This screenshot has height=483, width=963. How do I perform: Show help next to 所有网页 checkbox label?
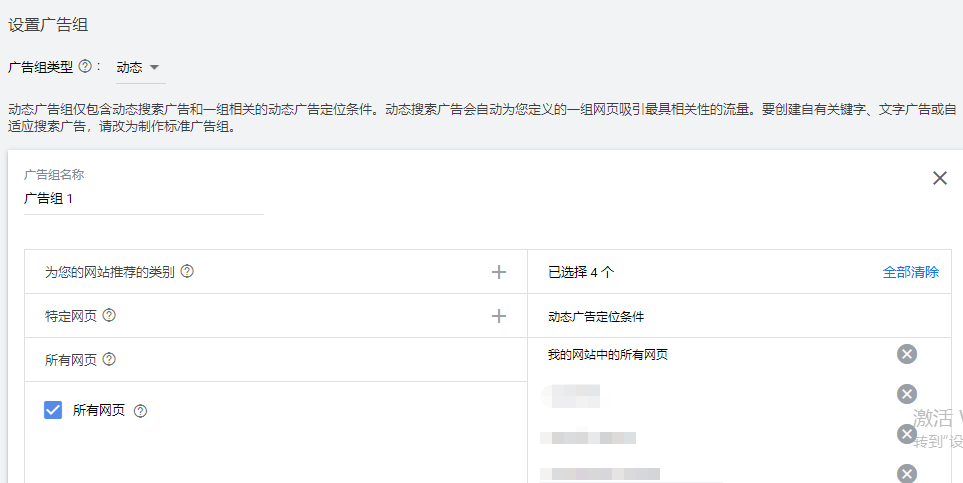pos(140,410)
